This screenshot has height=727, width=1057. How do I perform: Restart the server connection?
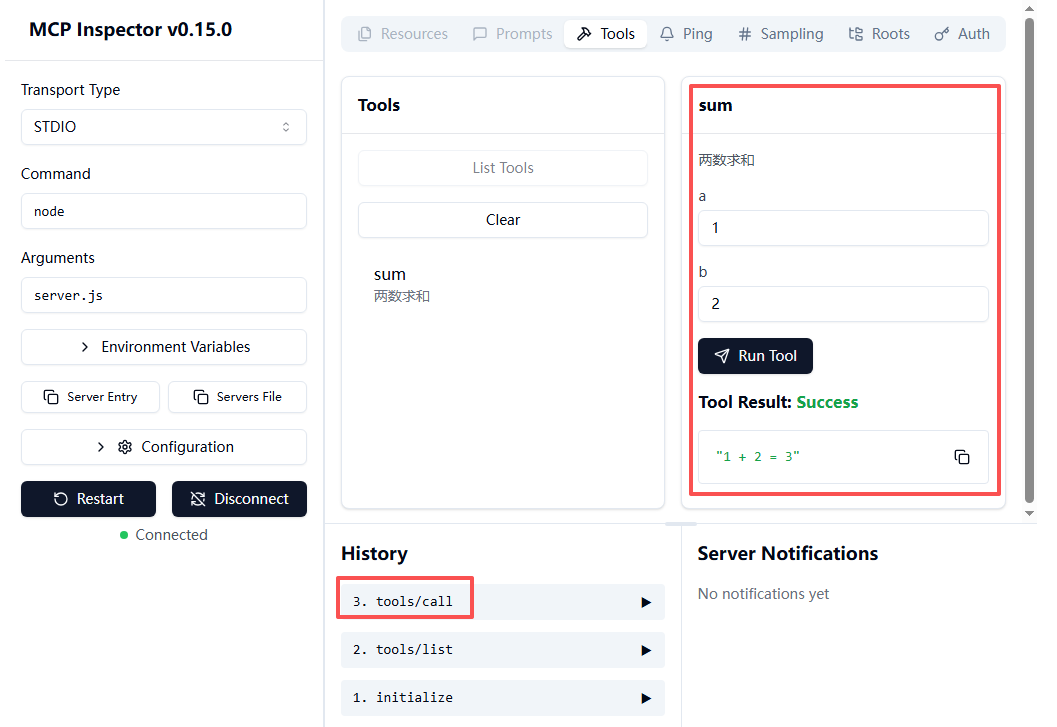[88, 499]
